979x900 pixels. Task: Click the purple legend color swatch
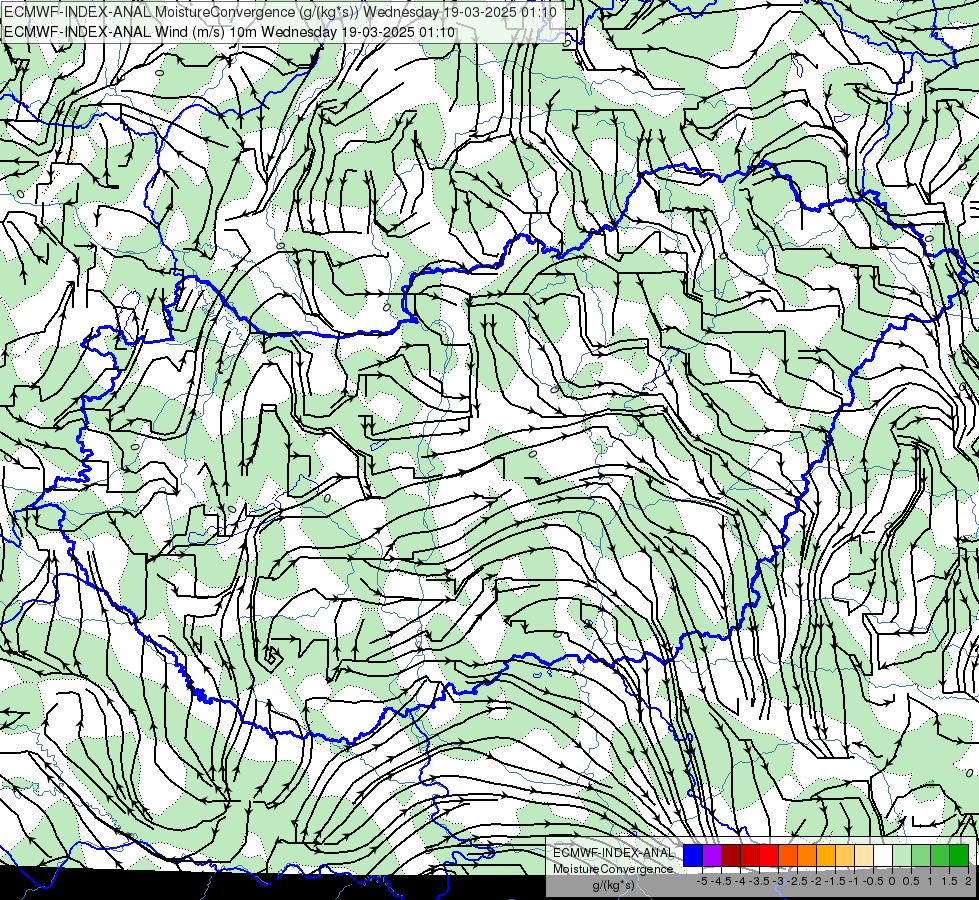(x=712, y=855)
